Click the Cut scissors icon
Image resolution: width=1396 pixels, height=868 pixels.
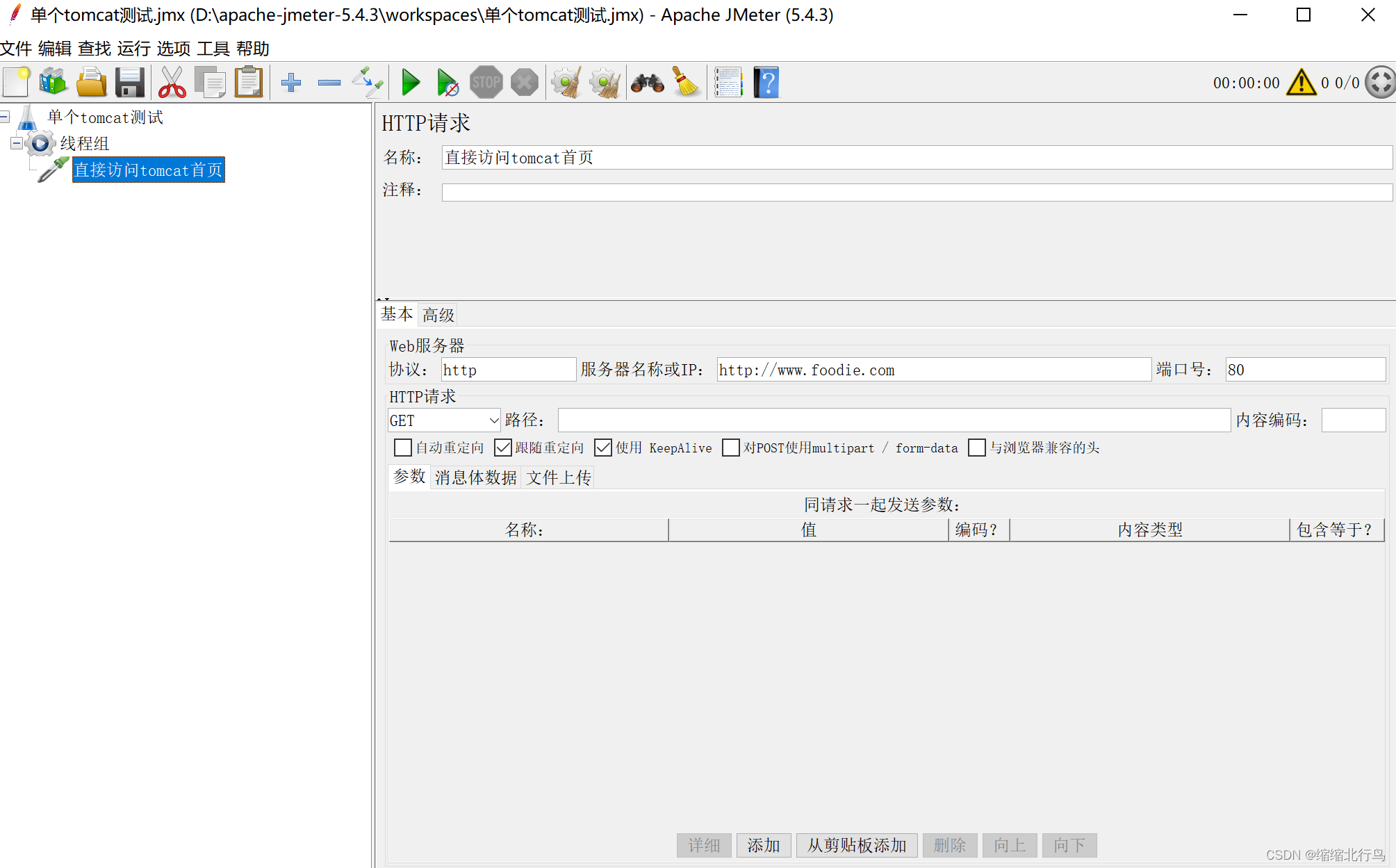point(172,83)
